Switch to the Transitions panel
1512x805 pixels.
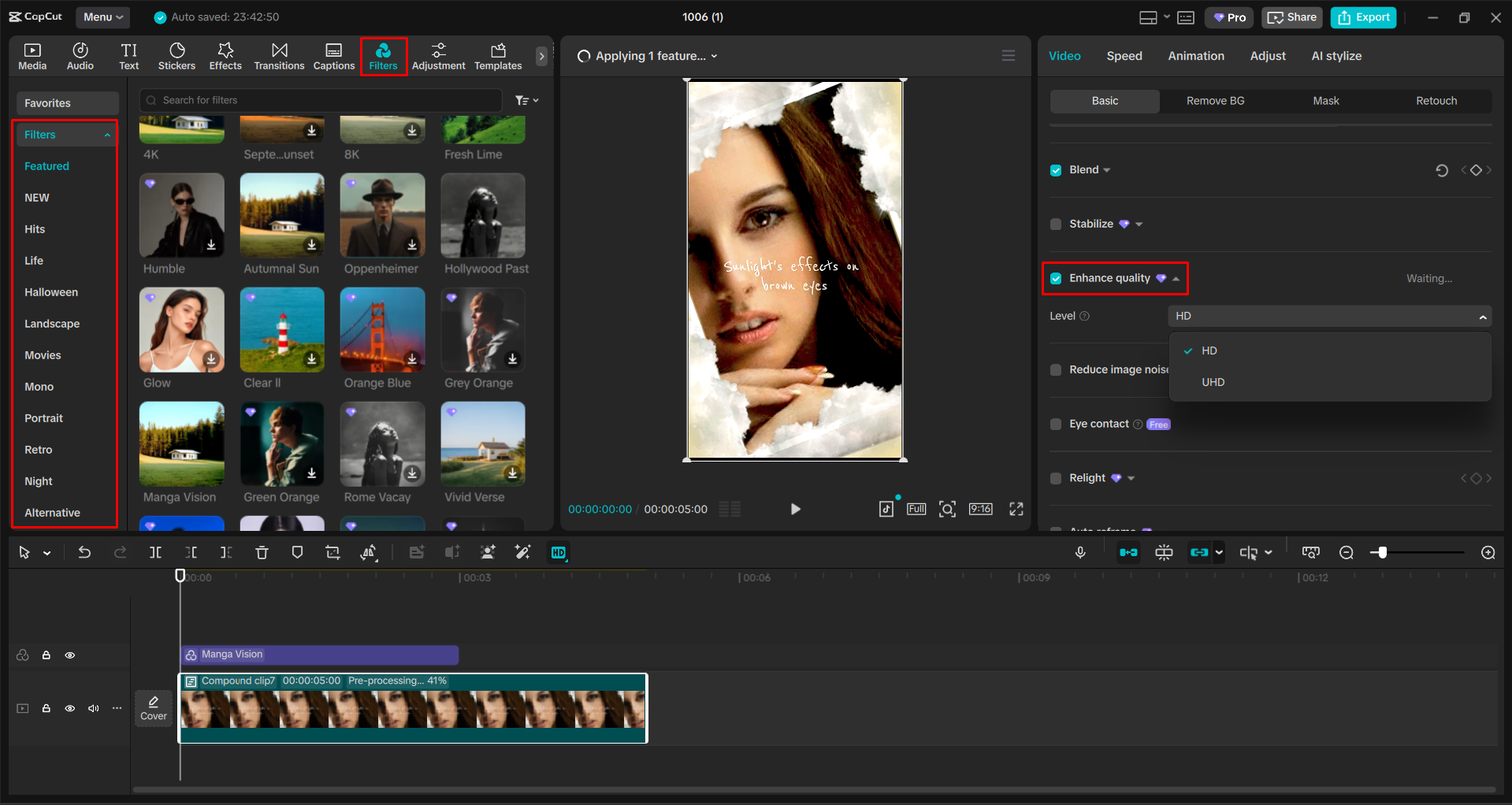(279, 55)
